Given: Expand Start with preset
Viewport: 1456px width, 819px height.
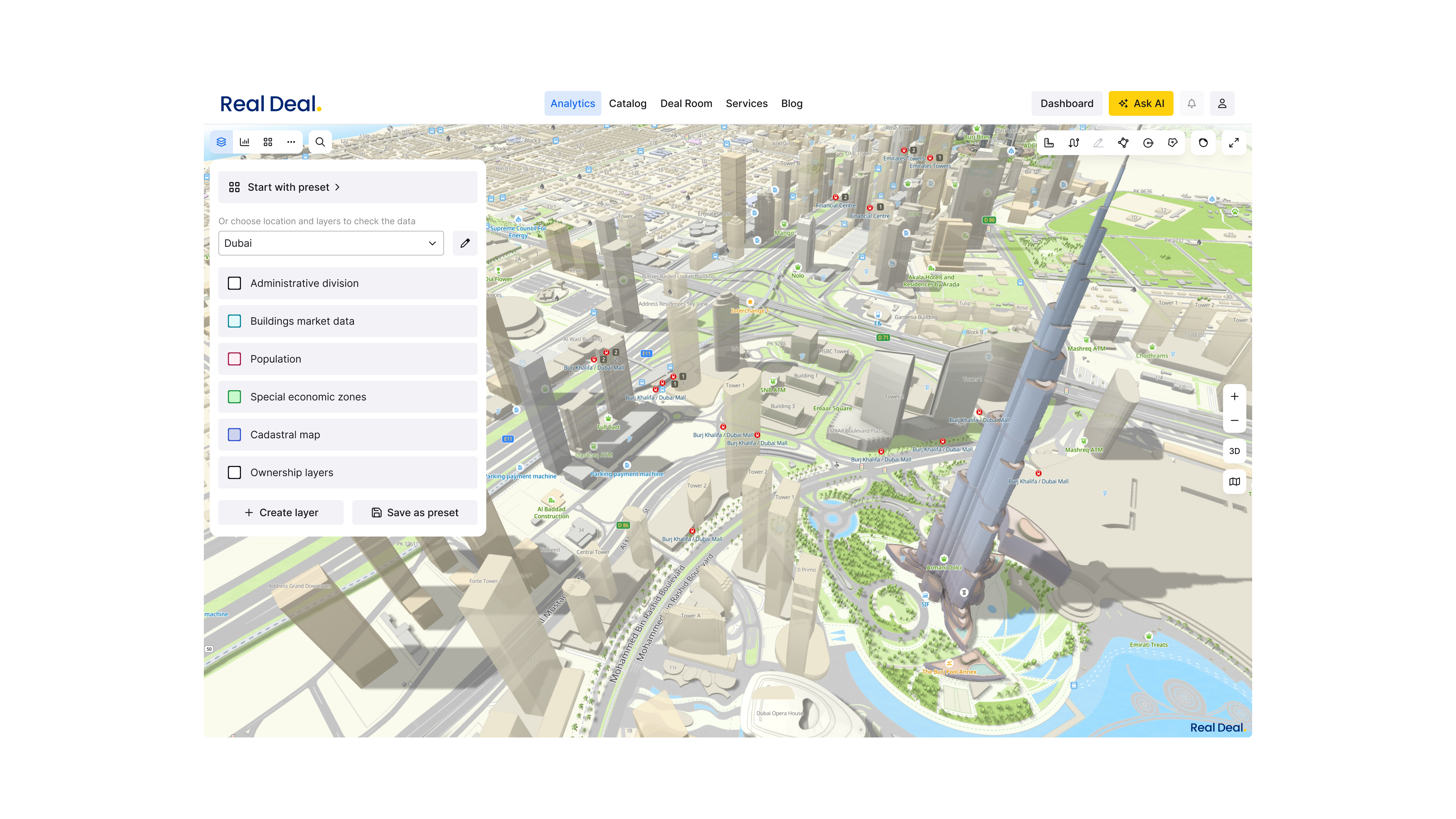Looking at the screenshot, I should coord(348,187).
